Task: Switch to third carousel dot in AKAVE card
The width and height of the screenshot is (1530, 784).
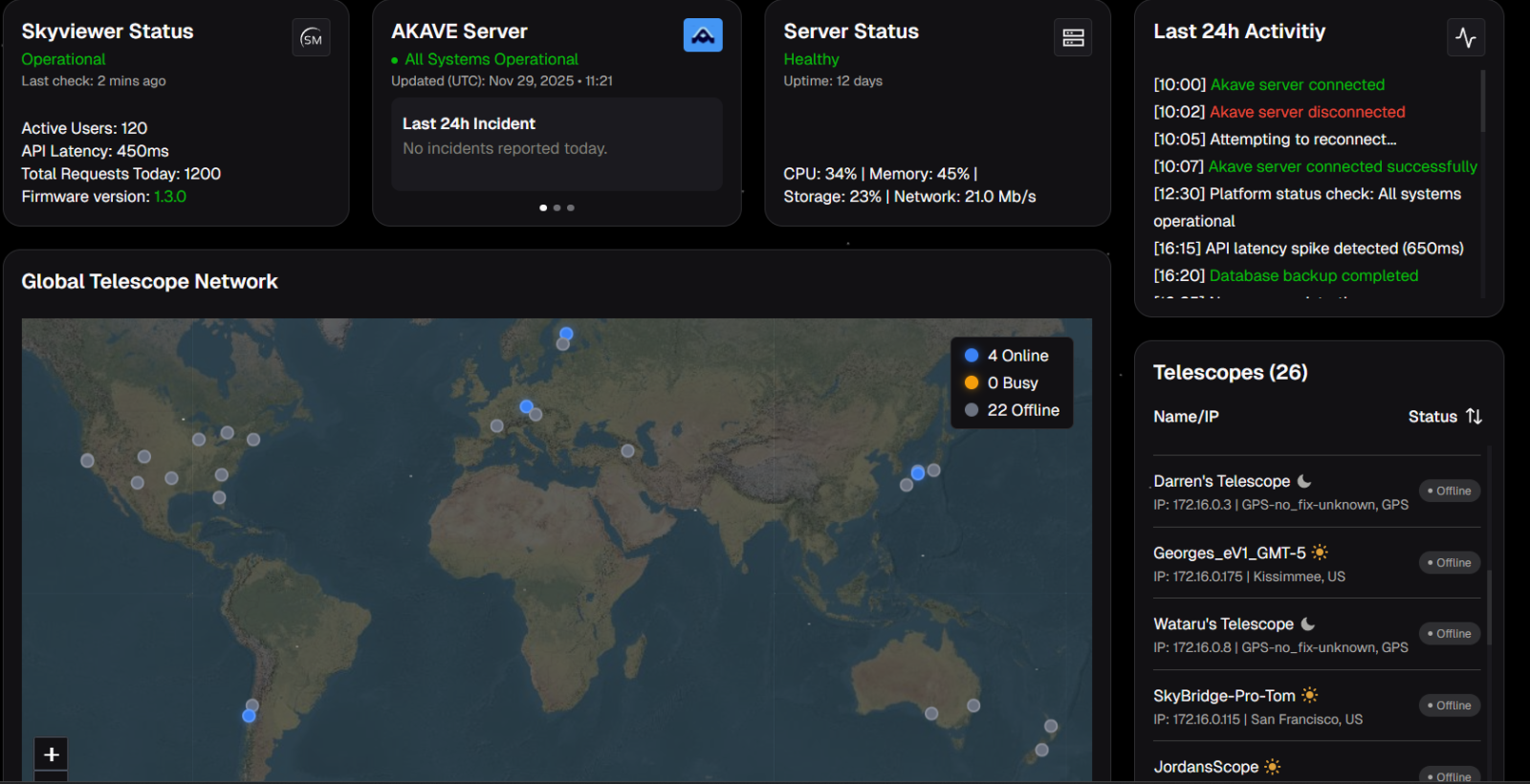Action: coord(571,207)
